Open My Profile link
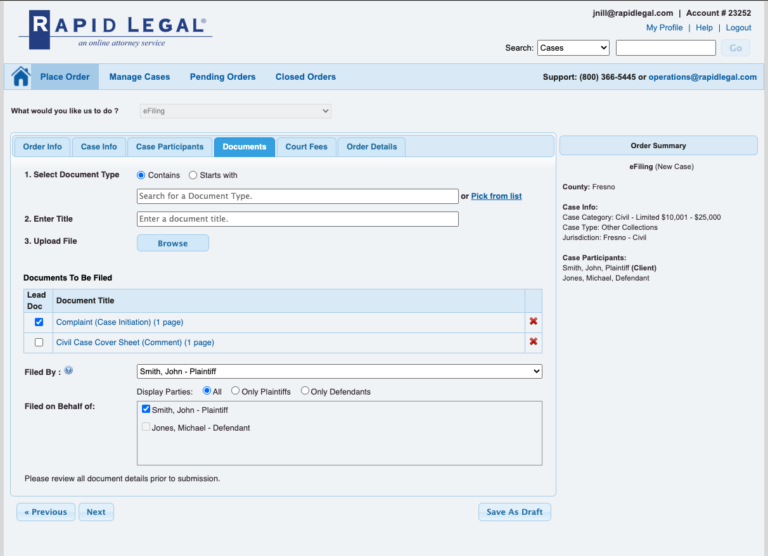This screenshot has height=556, width=768. (664, 27)
